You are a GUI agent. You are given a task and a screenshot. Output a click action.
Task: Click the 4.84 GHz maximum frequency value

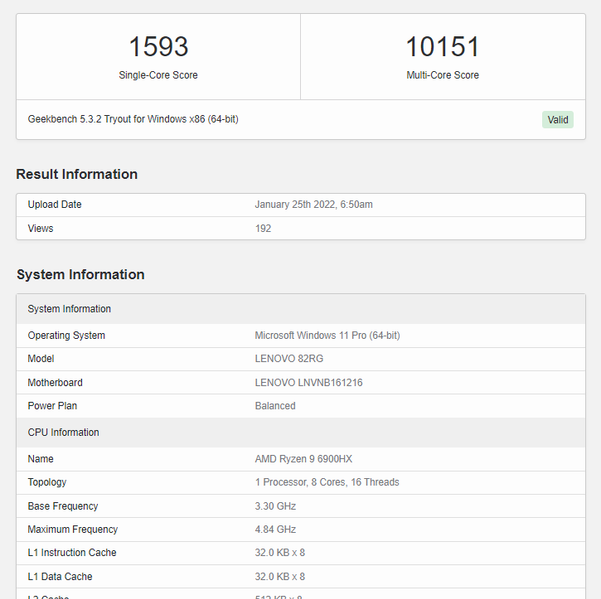tap(276, 529)
